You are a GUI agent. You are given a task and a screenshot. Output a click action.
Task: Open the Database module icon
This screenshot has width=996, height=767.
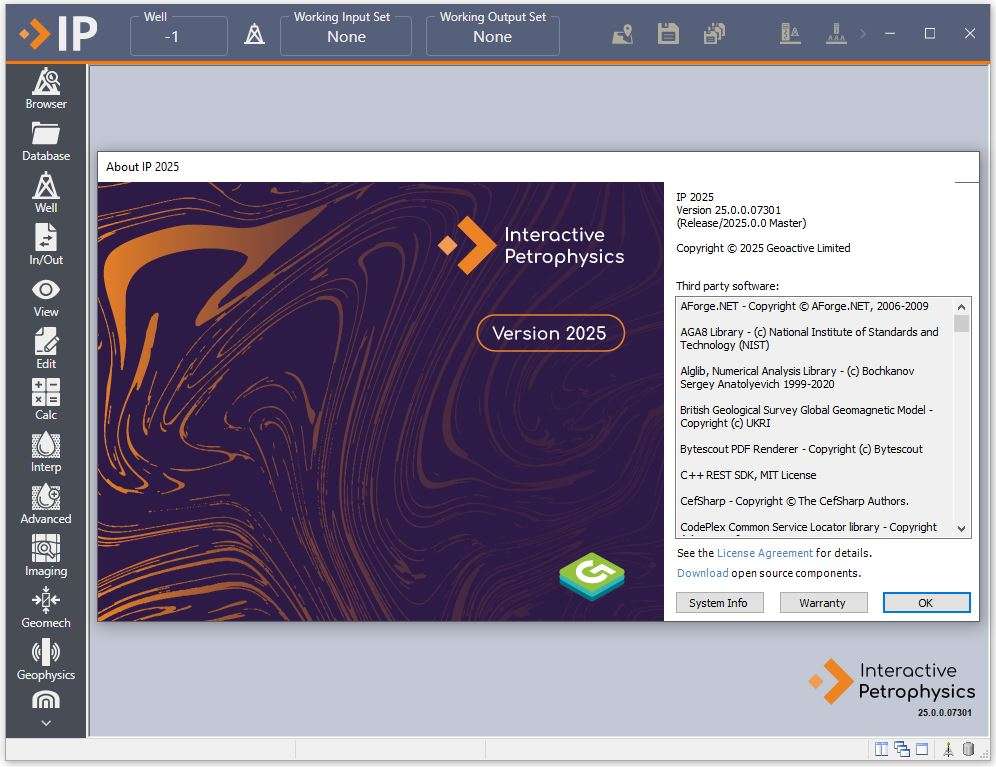click(46, 141)
